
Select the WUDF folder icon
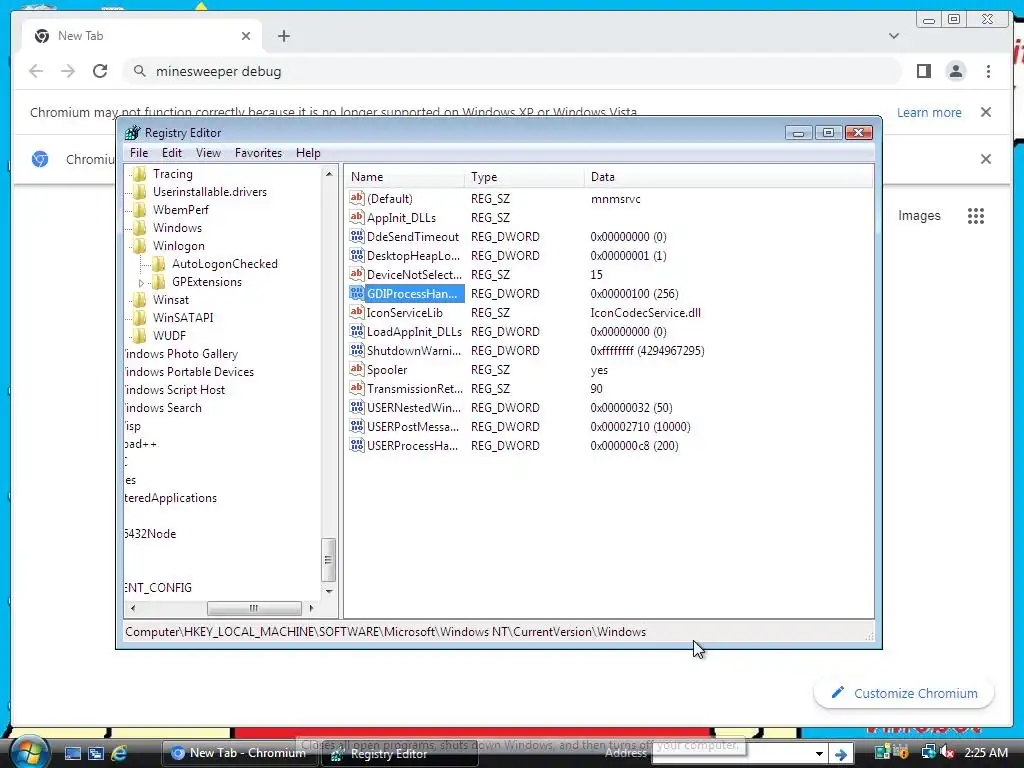pos(139,336)
